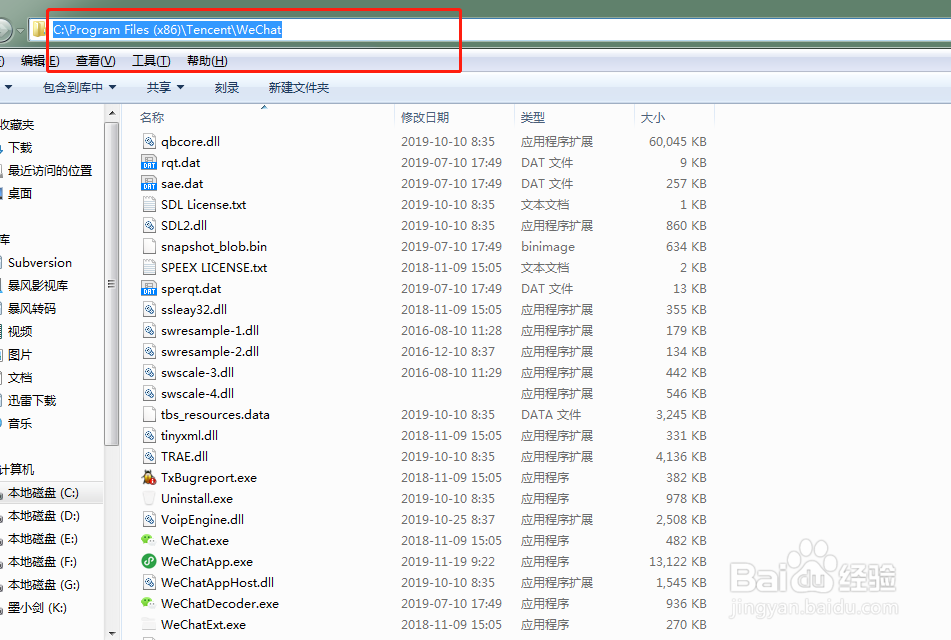Open the 音乐 library

20,423
